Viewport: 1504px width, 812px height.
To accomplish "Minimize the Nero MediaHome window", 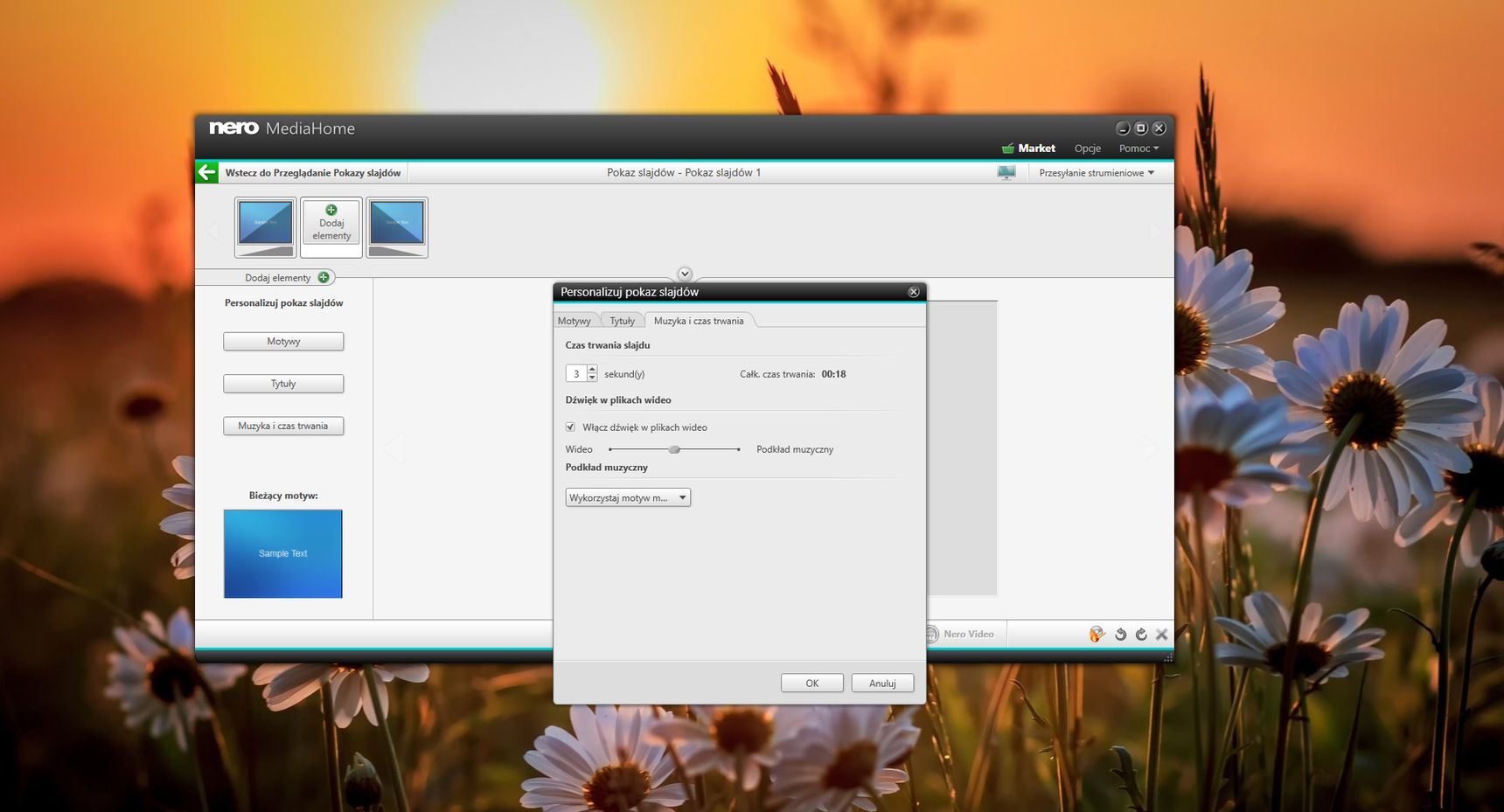I will point(1123,128).
